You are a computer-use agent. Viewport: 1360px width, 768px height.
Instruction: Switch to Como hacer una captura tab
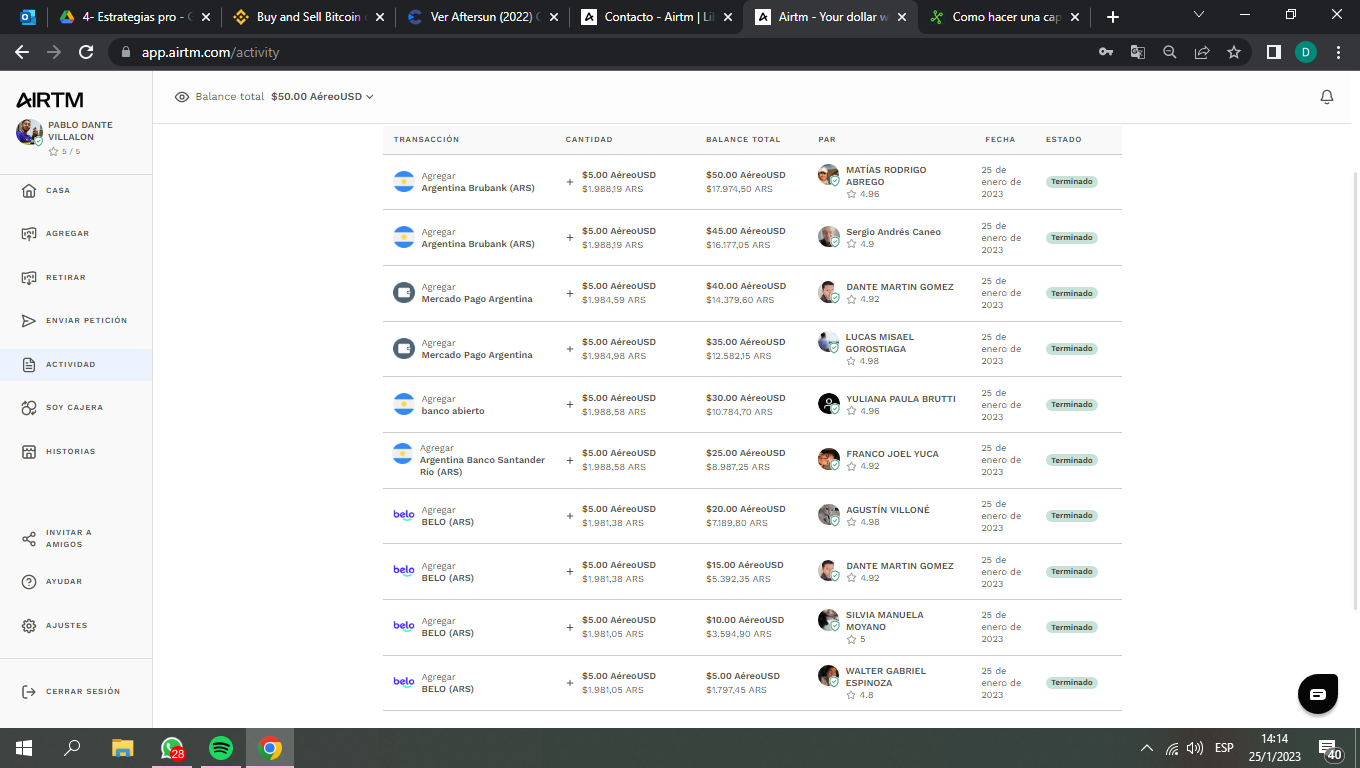pos(1006,17)
